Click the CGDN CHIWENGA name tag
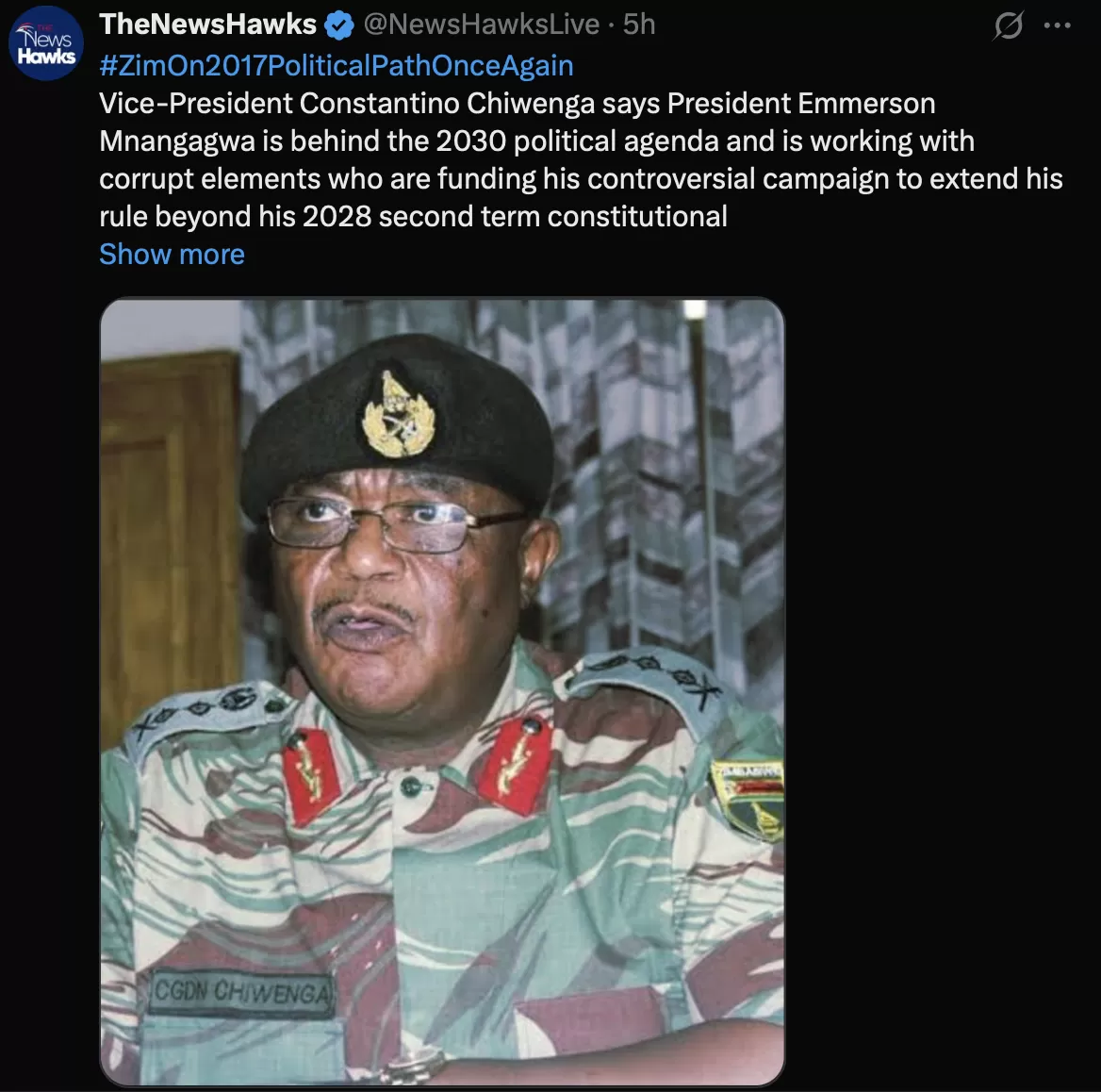Screen dimensions: 1101x1092 point(242,992)
